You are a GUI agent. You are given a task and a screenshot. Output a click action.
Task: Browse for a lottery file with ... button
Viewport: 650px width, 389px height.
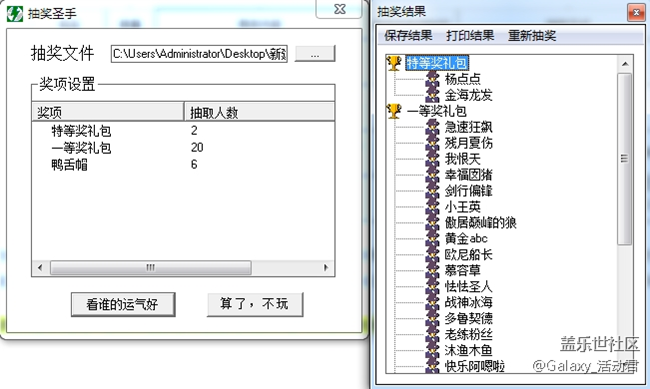[x=315, y=54]
